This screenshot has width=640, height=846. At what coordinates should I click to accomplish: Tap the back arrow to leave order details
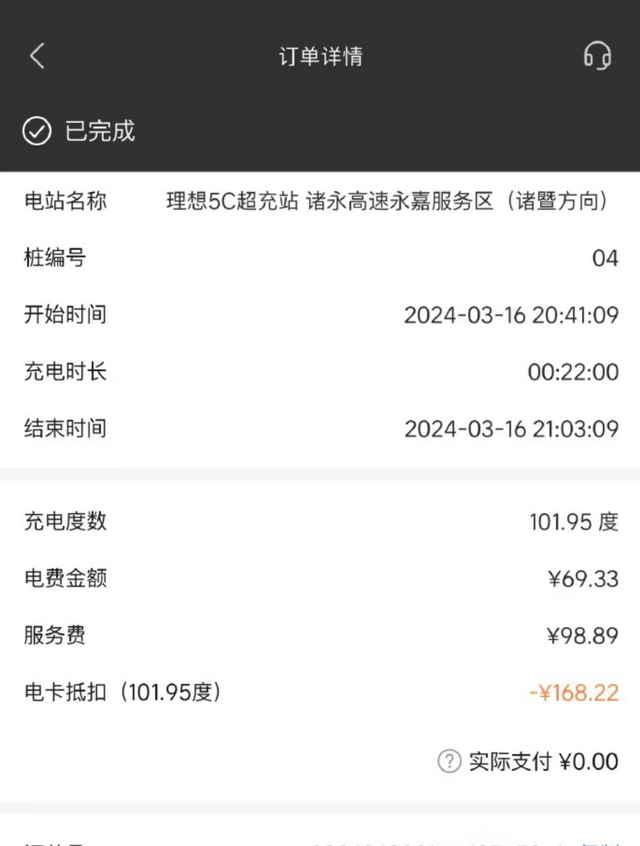pyautogui.click(x=37, y=56)
